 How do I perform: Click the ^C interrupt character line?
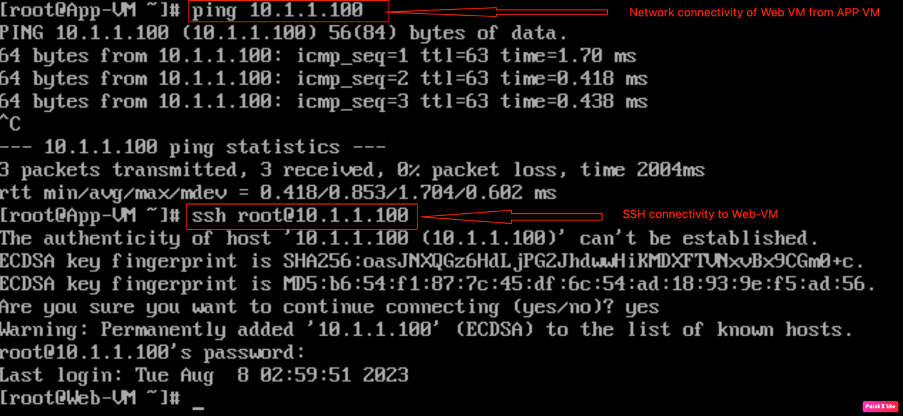click(x=10, y=123)
